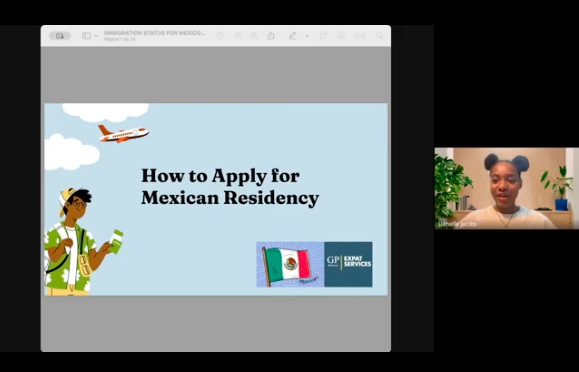Click the sidebar view icon in Preview toolbar

tap(86, 36)
